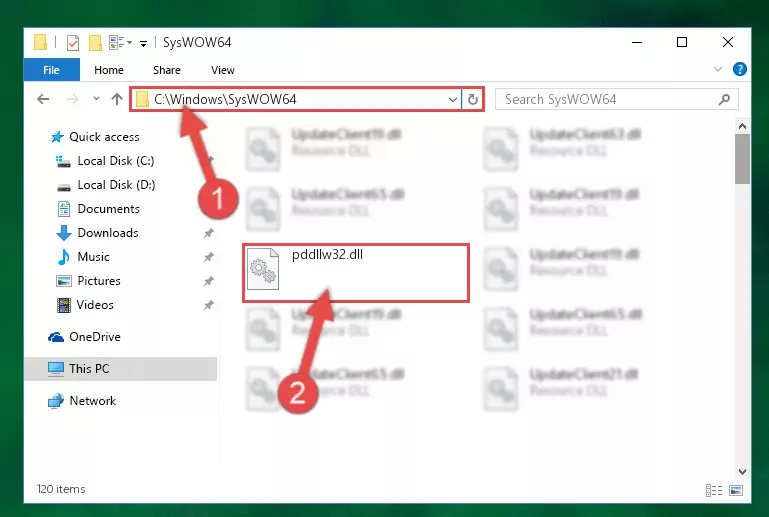The width and height of the screenshot is (769, 517).
Task: Go forward with the Forward arrow
Action: tap(73, 100)
